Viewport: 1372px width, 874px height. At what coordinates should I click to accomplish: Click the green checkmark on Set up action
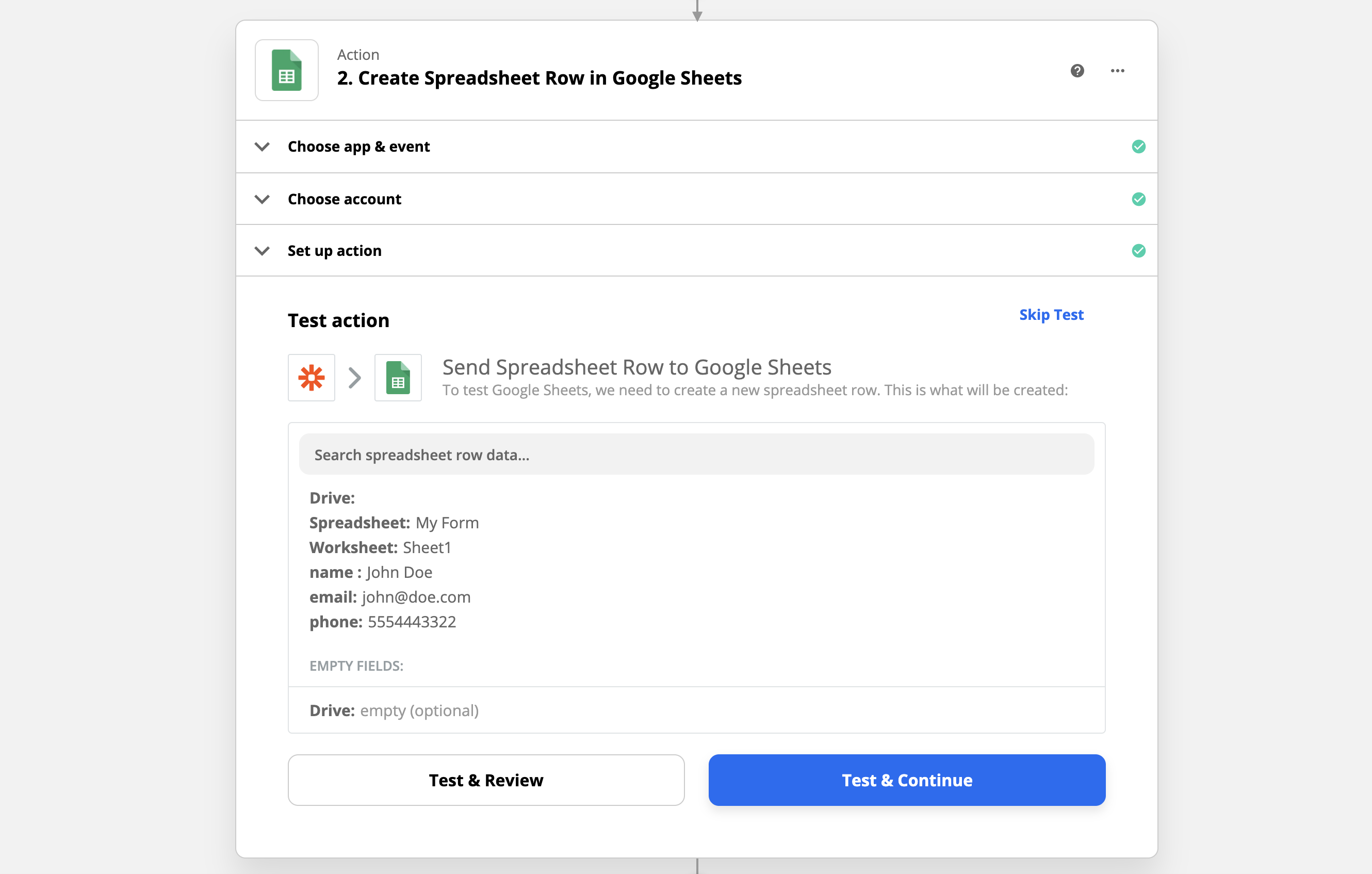pyautogui.click(x=1138, y=251)
